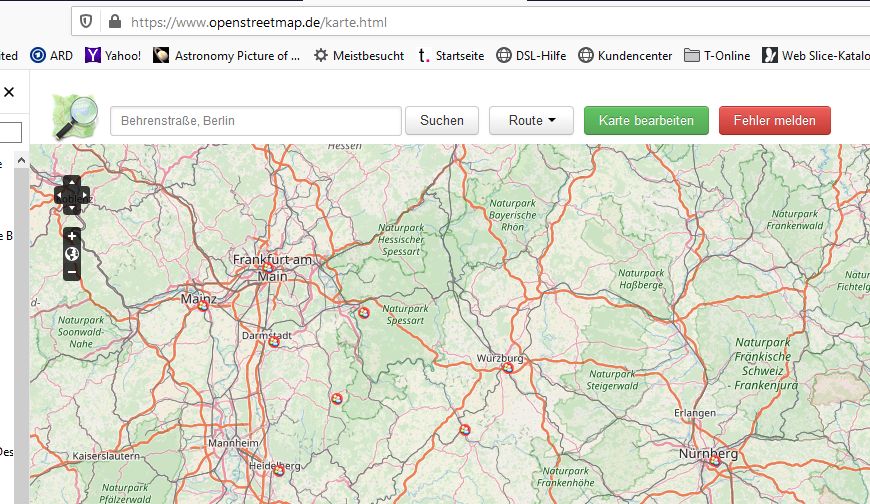Open the ARD bookmark
The width and height of the screenshot is (870, 504).
coord(52,56)
